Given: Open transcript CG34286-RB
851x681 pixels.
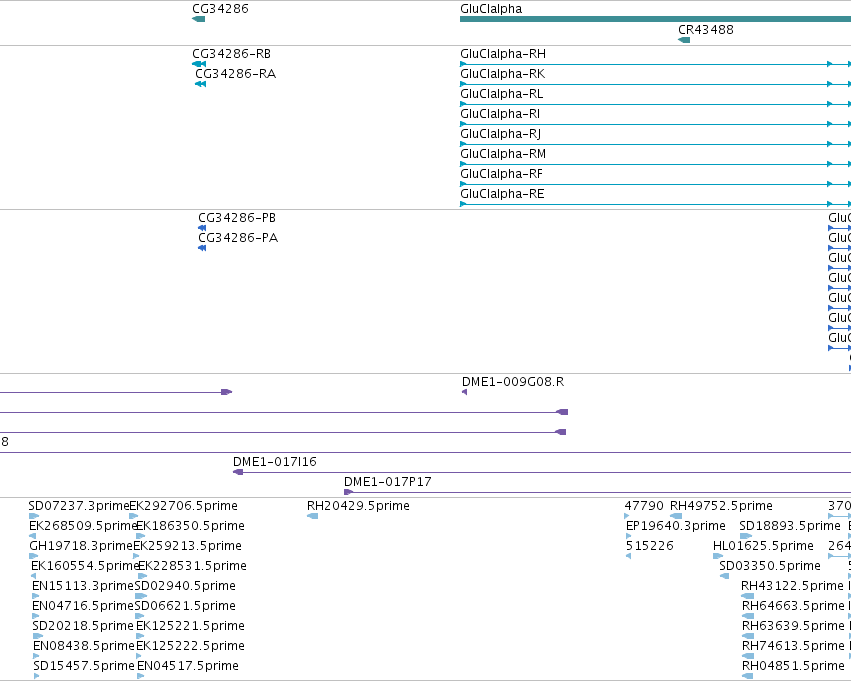Looking at the screenshot, I should pos(231,54).
